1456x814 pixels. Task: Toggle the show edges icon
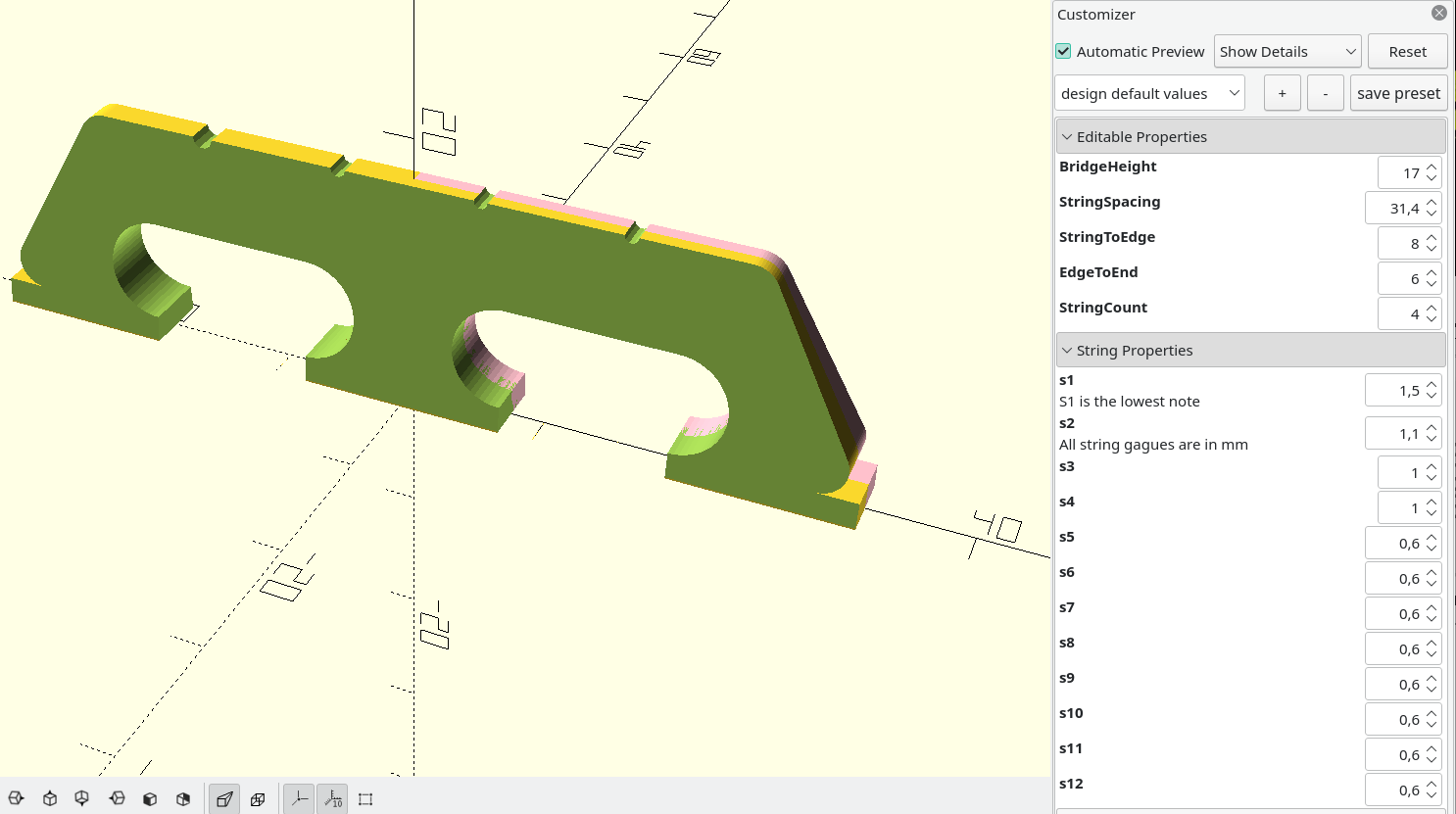tap(364, 798)
